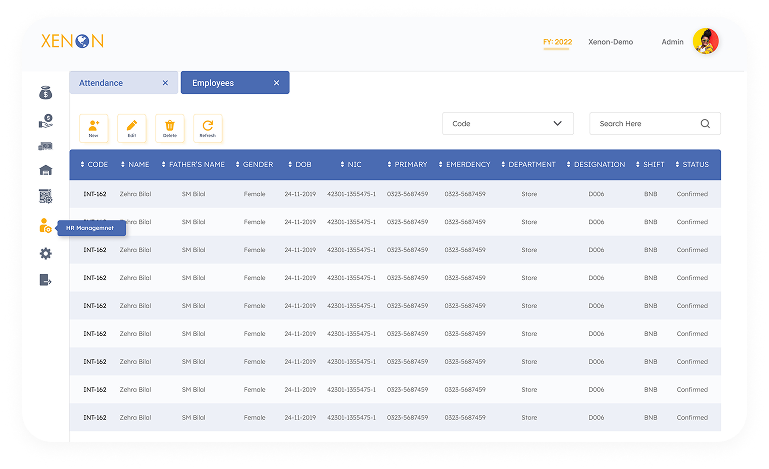Open the warehouse sidebar icon

click(x=46, y=170)
